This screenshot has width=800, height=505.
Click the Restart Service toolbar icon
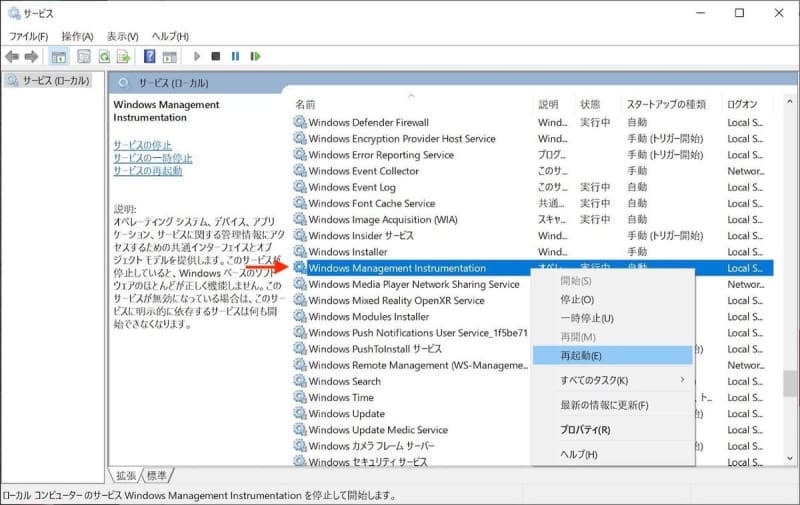(255, 56)
